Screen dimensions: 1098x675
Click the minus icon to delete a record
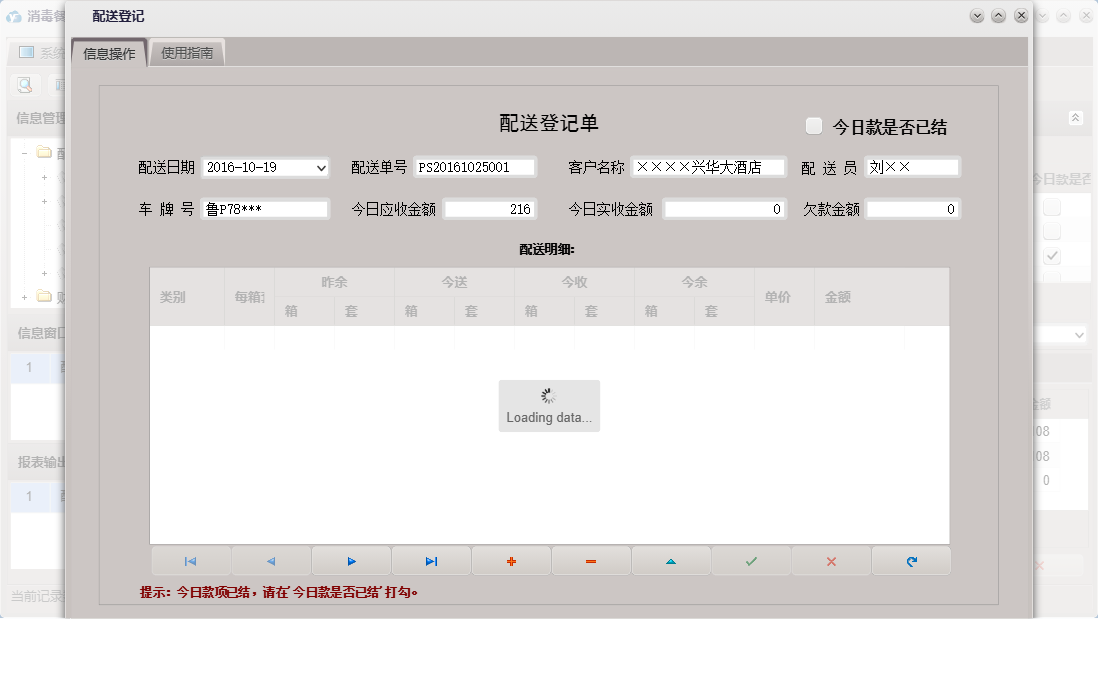(591, 560)
